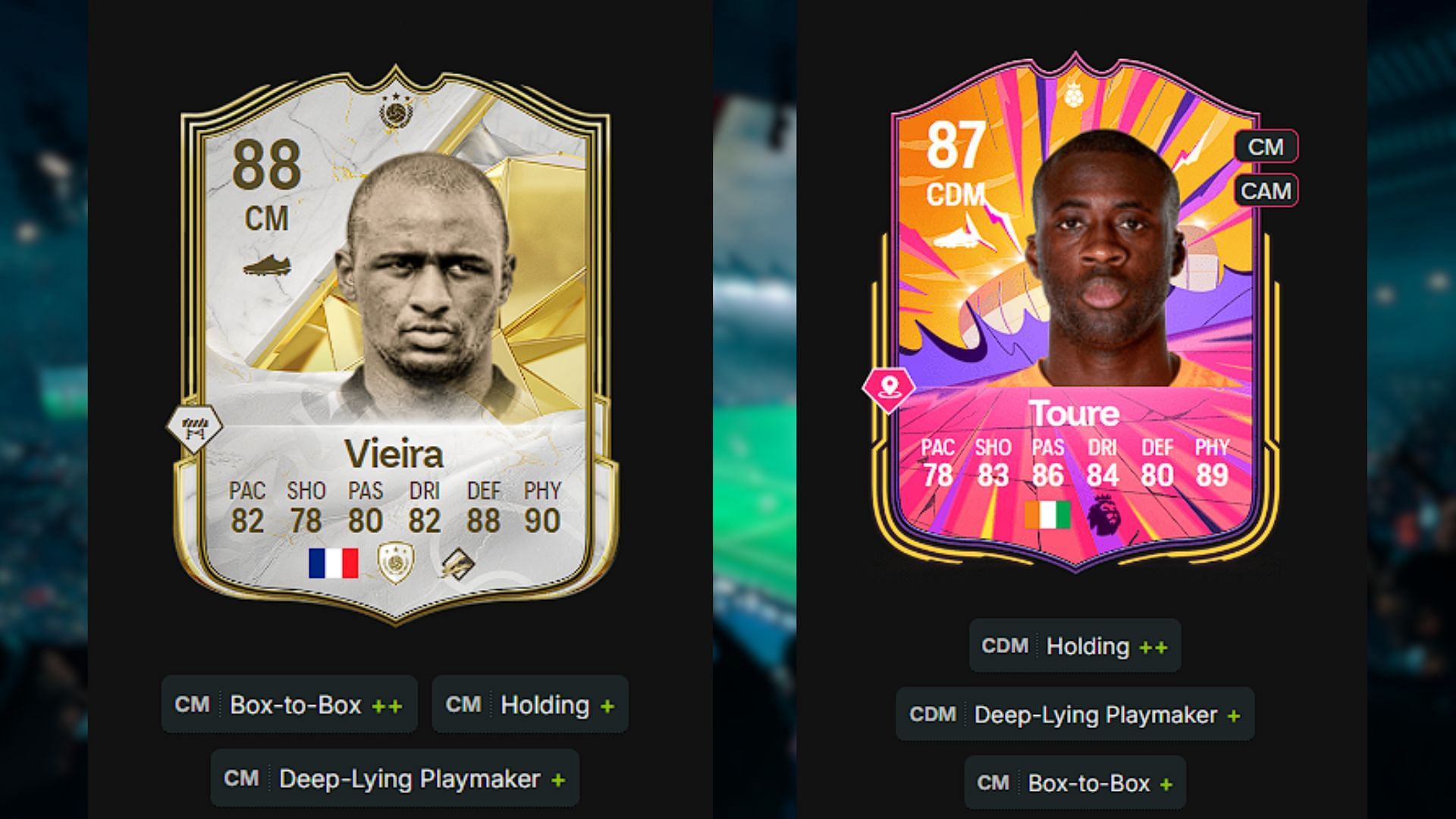Click the white diamond playstyle icon on Vieira's card
This screenshot has height=819, width=1456.
[194, 428]
